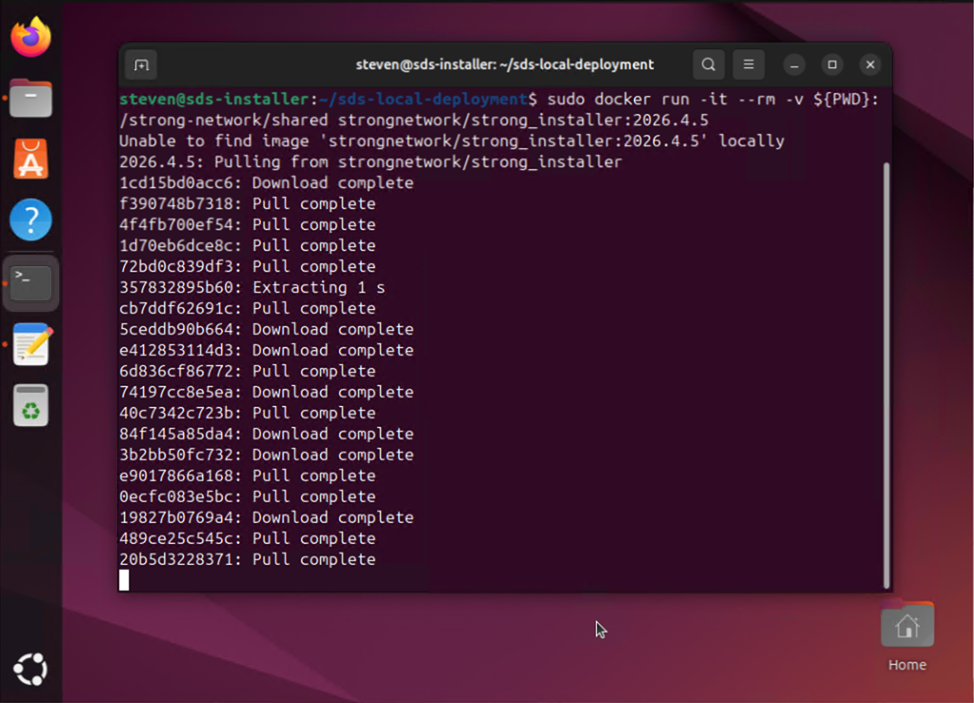Click the terminal cursor block

[x=124, y=580]
